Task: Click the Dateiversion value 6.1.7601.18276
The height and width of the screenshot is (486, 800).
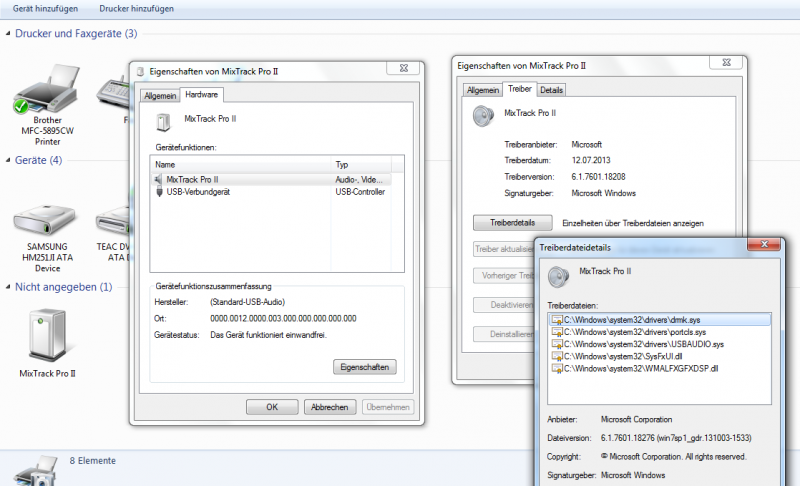Action: (x=676, y=438)
